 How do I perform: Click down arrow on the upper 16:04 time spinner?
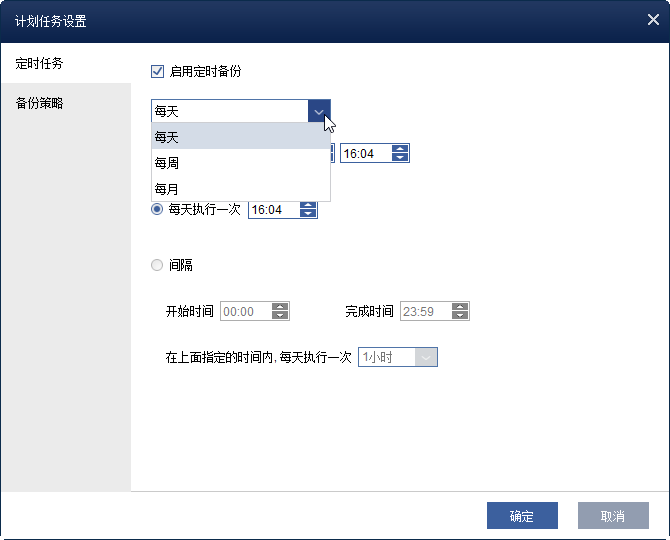pyautogui.click(x=400, y=159)
